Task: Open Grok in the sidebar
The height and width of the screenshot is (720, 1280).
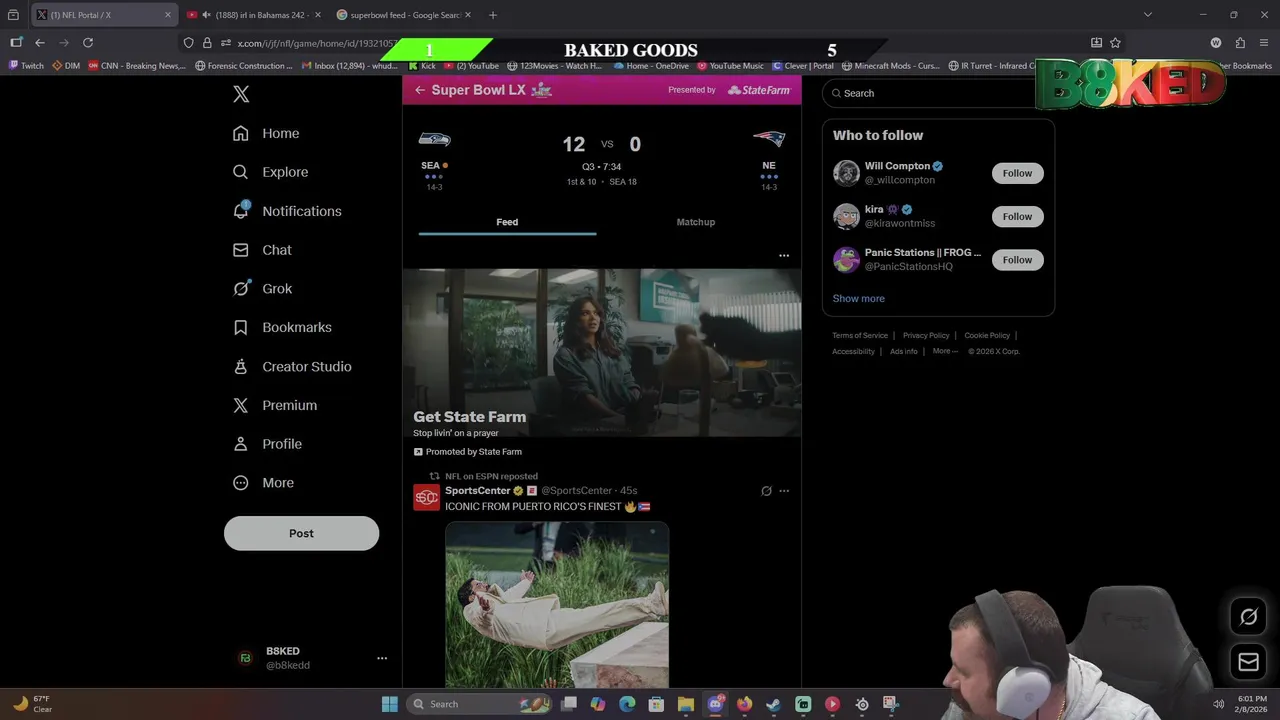Action: point(262,288)
